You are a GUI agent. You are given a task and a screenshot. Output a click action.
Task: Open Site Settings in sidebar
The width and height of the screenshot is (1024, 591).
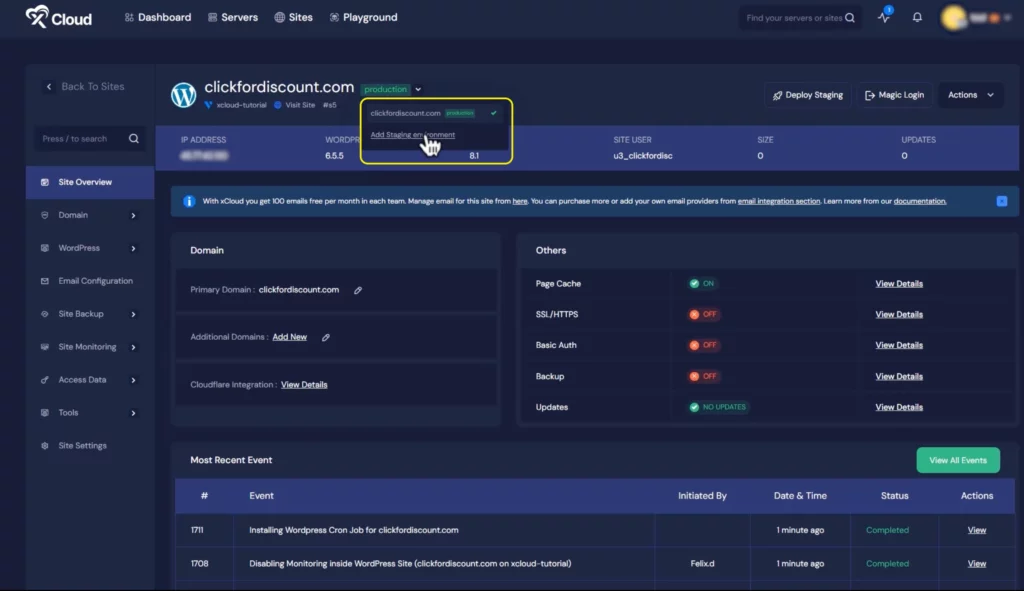(x=90, y=445)
